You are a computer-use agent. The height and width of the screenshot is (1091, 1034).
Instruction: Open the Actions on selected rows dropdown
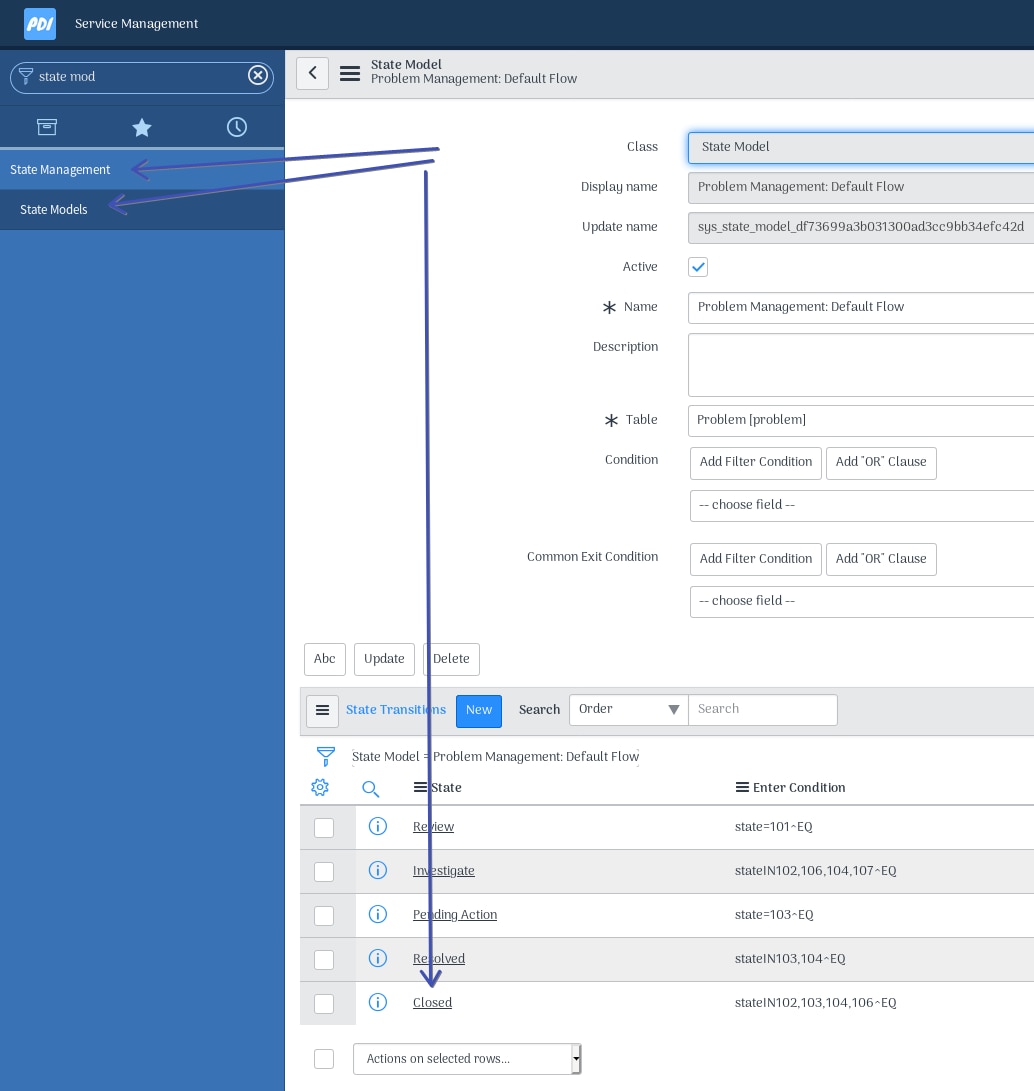466,1059
